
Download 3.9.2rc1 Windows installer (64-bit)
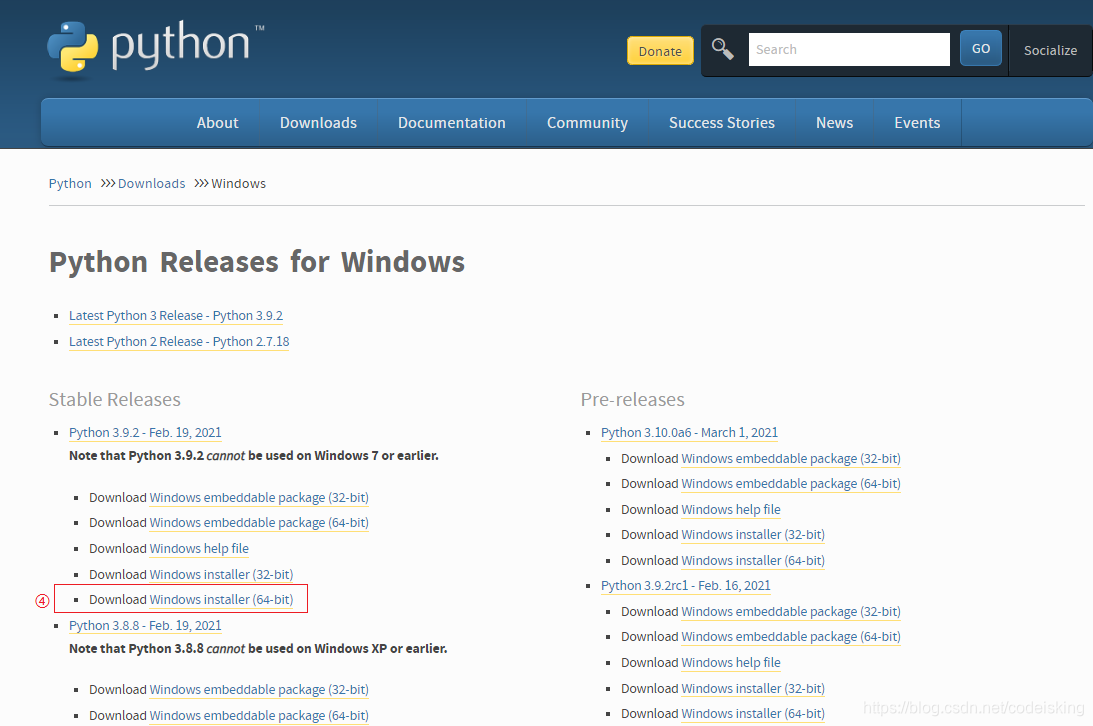tap(753, 713)
